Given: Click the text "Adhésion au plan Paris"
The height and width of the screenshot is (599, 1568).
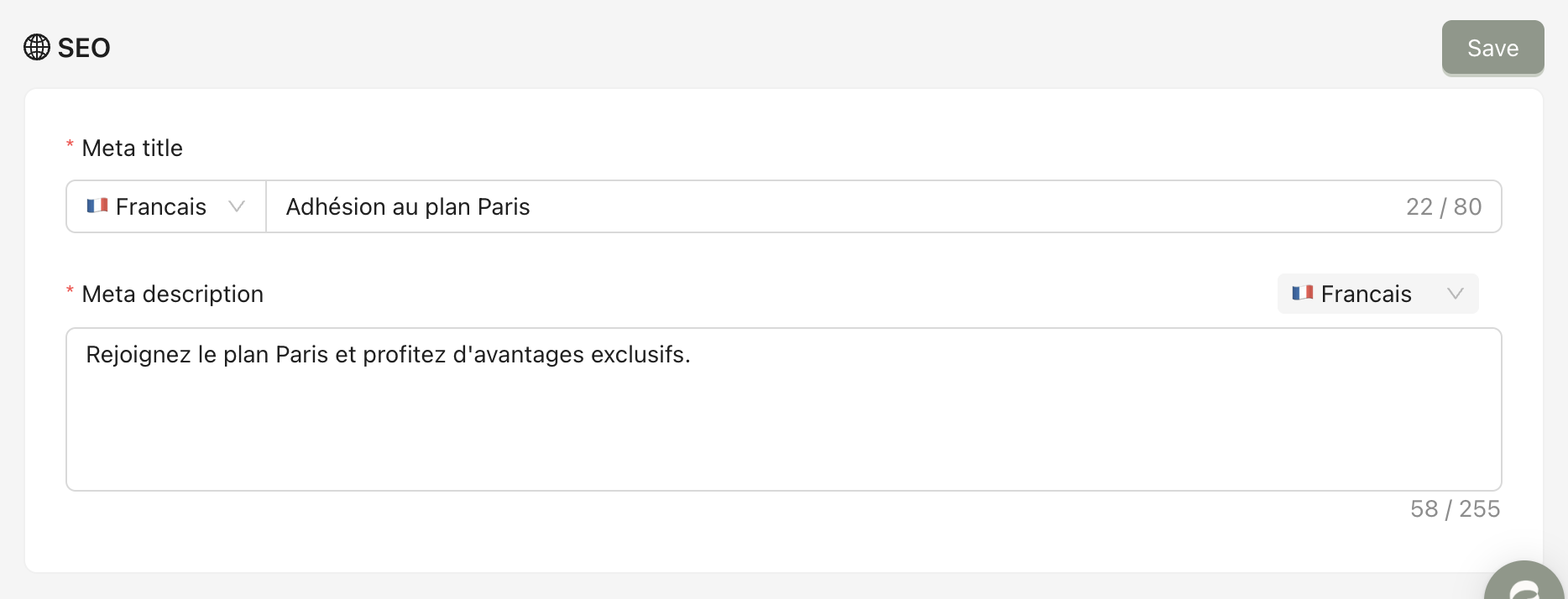Looking at the screenshot, I should pyautogui.click(x=408, y=206).
